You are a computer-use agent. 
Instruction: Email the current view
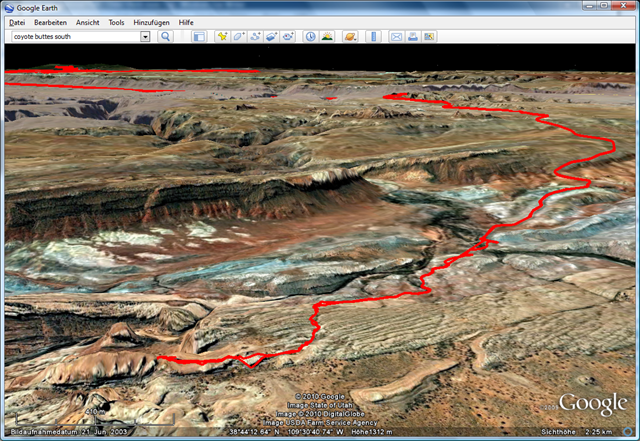(396, 36)
